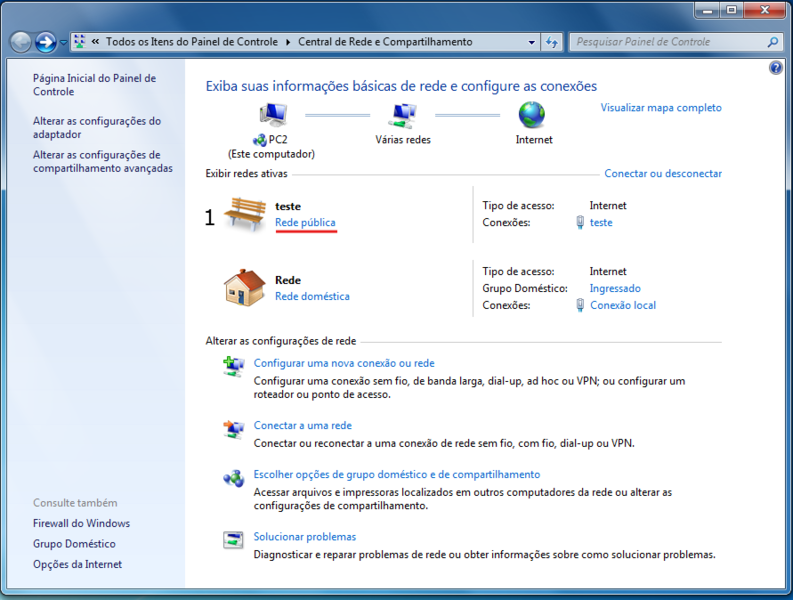This screenshot has height=600, width=793.
Task: Click the Rede network name heading
Action: coord(288,280)
